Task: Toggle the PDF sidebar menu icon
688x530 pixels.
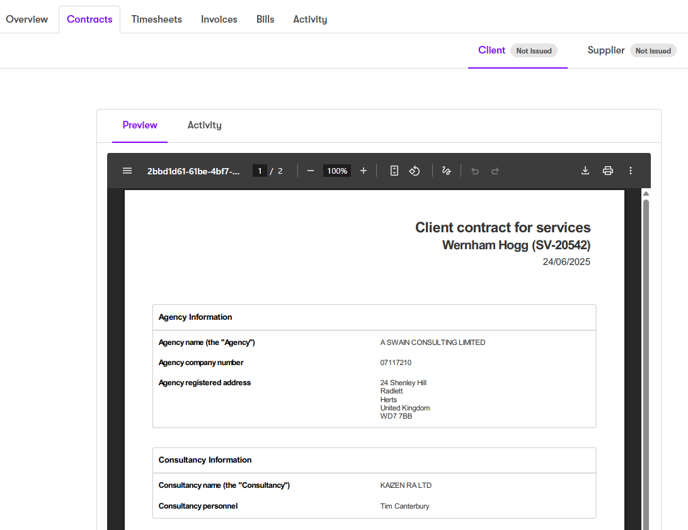Action: (127, 171)
